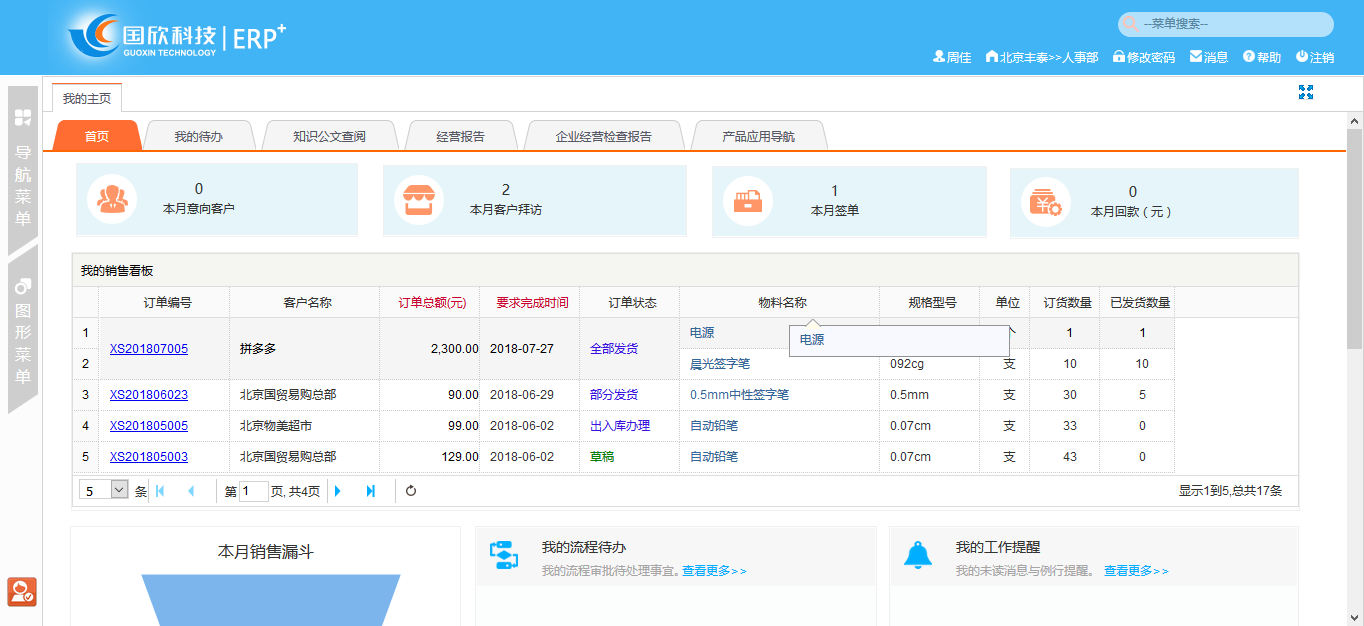
Task: Refresh the sales table
Action: [x=410, y=491]
